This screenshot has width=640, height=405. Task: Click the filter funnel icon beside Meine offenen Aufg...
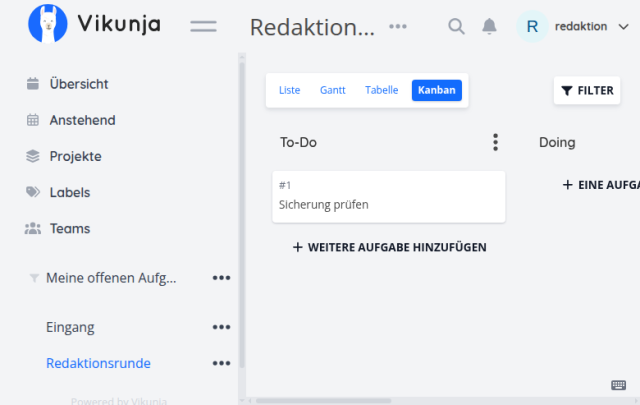(34, 278)
